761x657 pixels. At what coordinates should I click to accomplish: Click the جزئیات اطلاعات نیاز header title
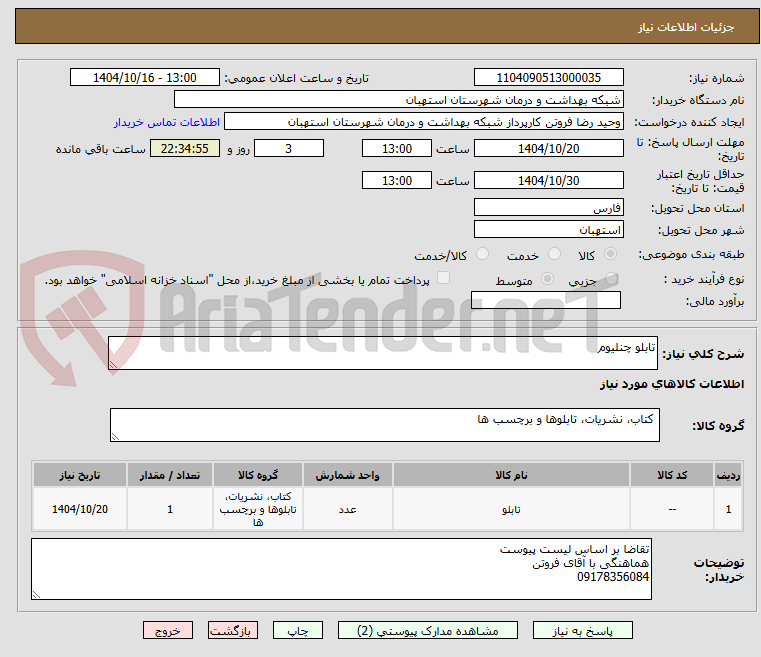[686, 27]
